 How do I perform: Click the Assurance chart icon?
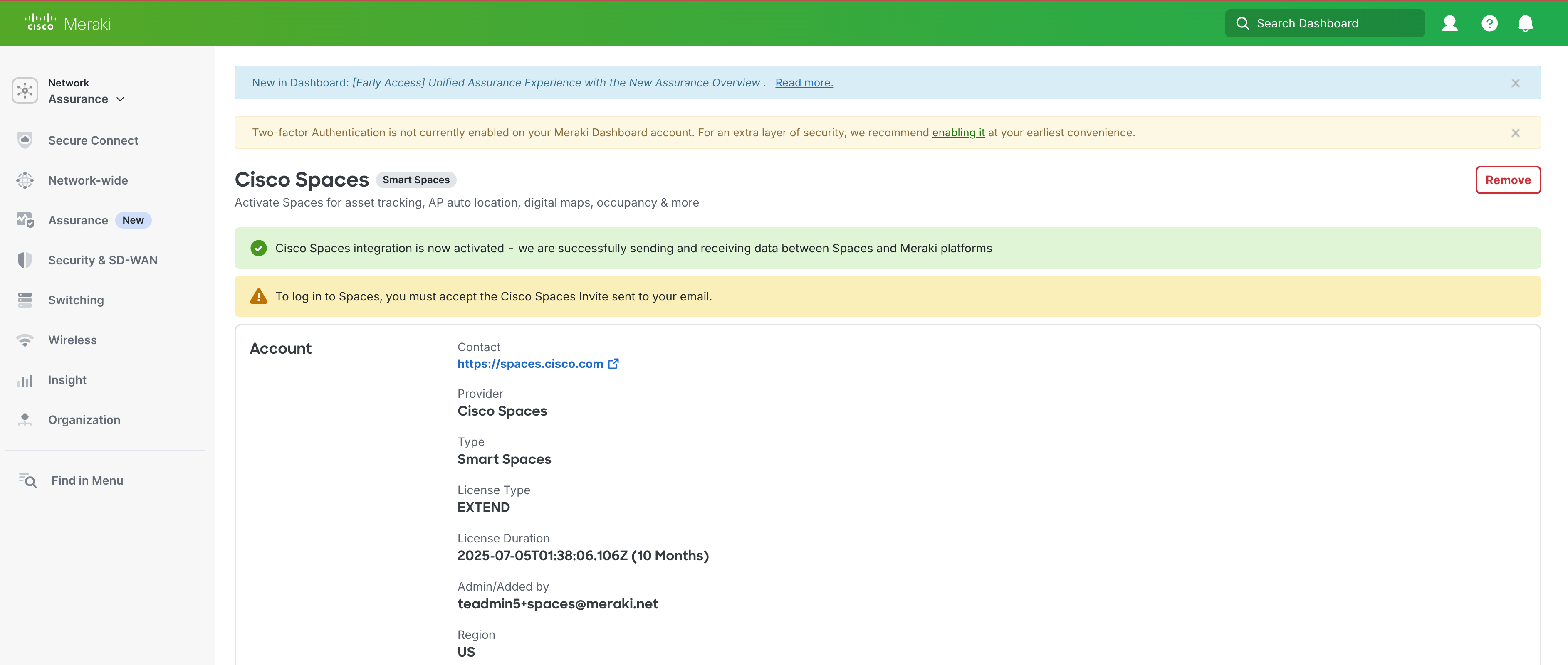pyautogui.click(x=25, y=220)
